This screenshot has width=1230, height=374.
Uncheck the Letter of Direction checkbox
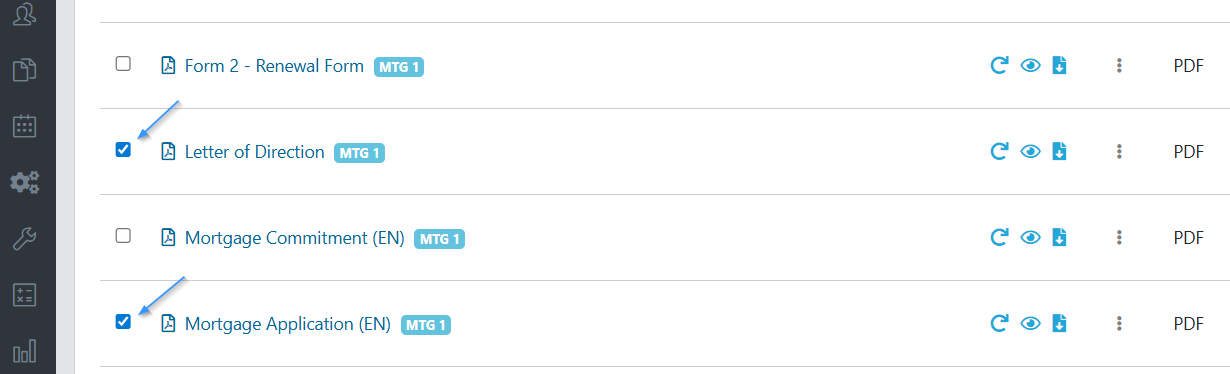click(123, 150)
